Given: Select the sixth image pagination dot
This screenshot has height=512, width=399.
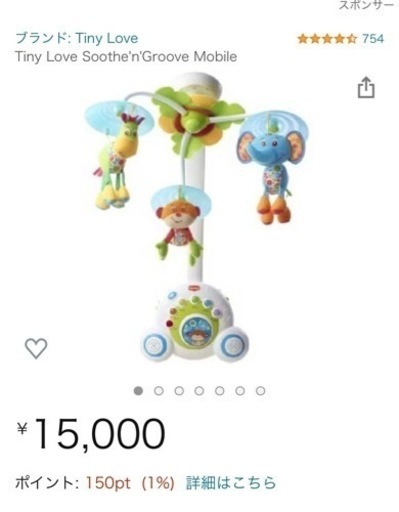Looking at the screenshot, I should pos(240,391).
